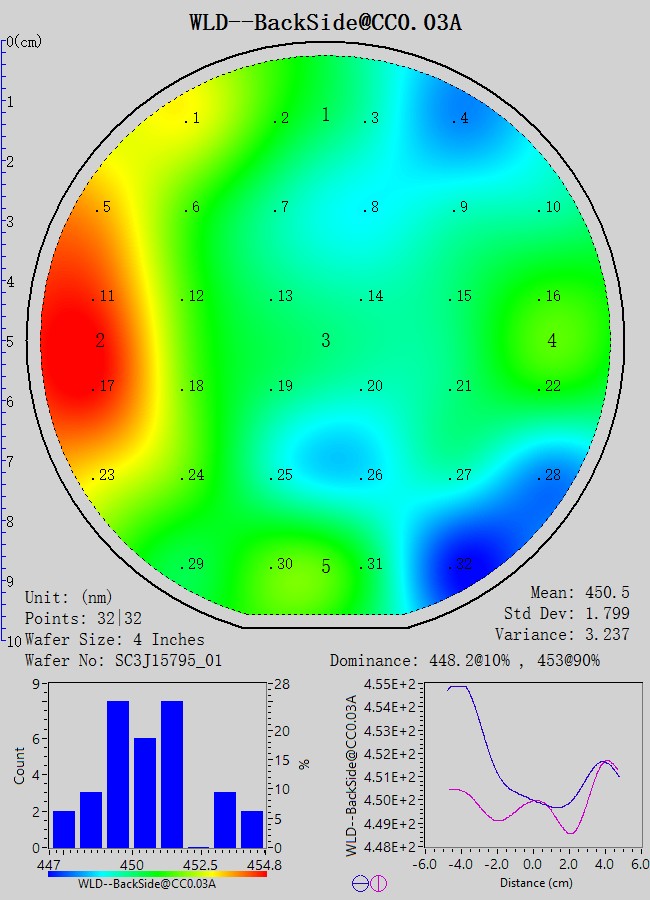Click the Dominance percentile readout line
The image size is (650, 900).
[465, 661]
